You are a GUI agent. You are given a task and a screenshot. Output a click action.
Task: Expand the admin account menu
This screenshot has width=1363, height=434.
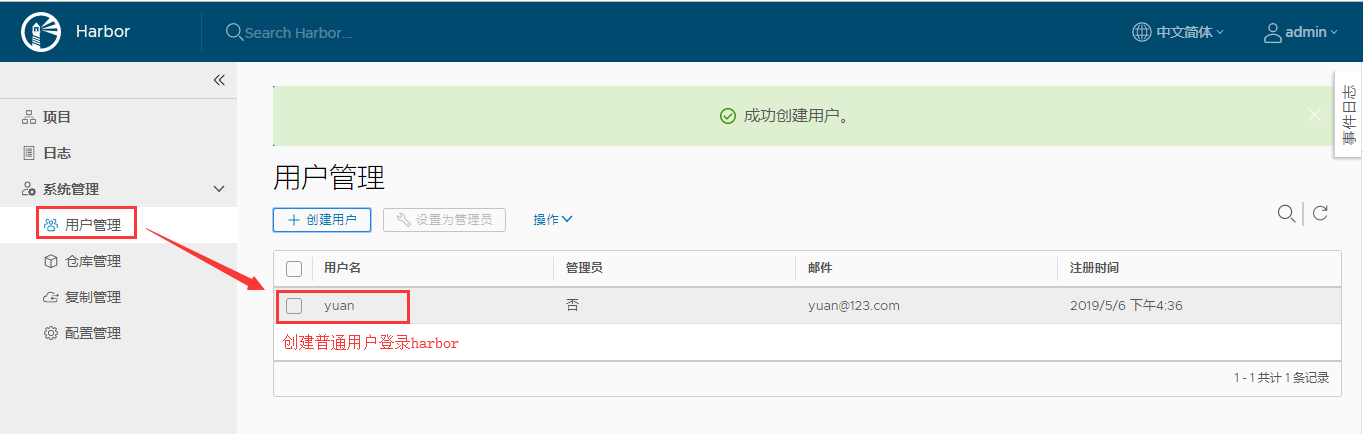(1310, 32)
